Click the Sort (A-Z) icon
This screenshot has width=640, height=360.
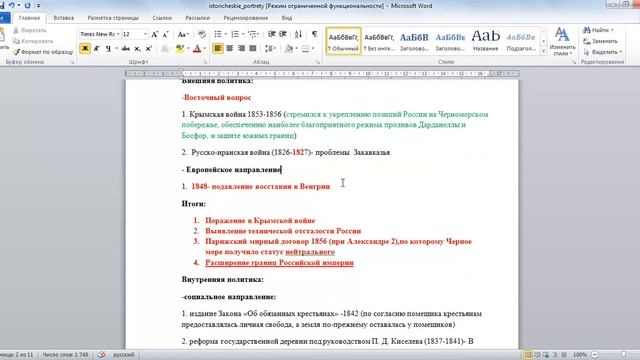click(x=298, y=34)
